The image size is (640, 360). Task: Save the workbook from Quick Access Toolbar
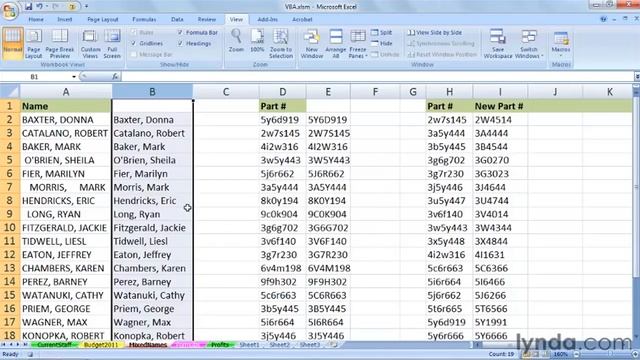tap(28, 7)
